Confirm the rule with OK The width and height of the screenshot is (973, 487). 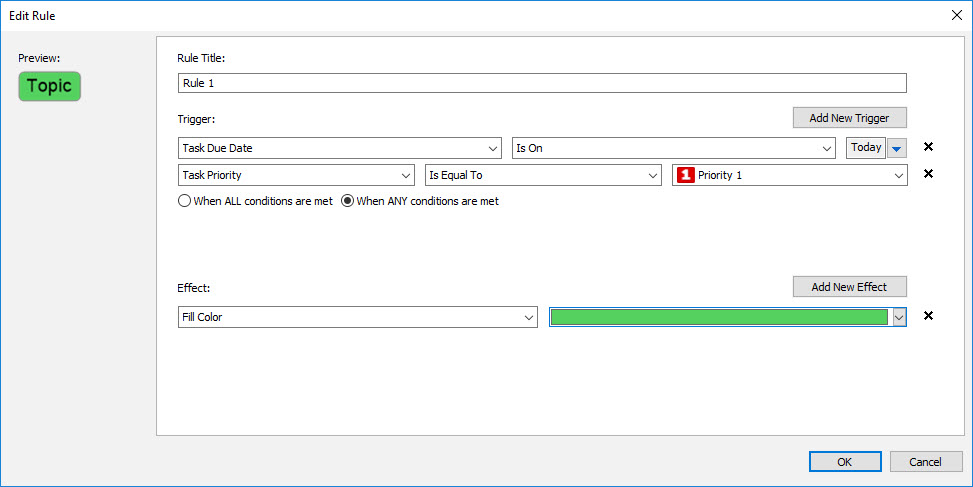(x=845, y=462)
